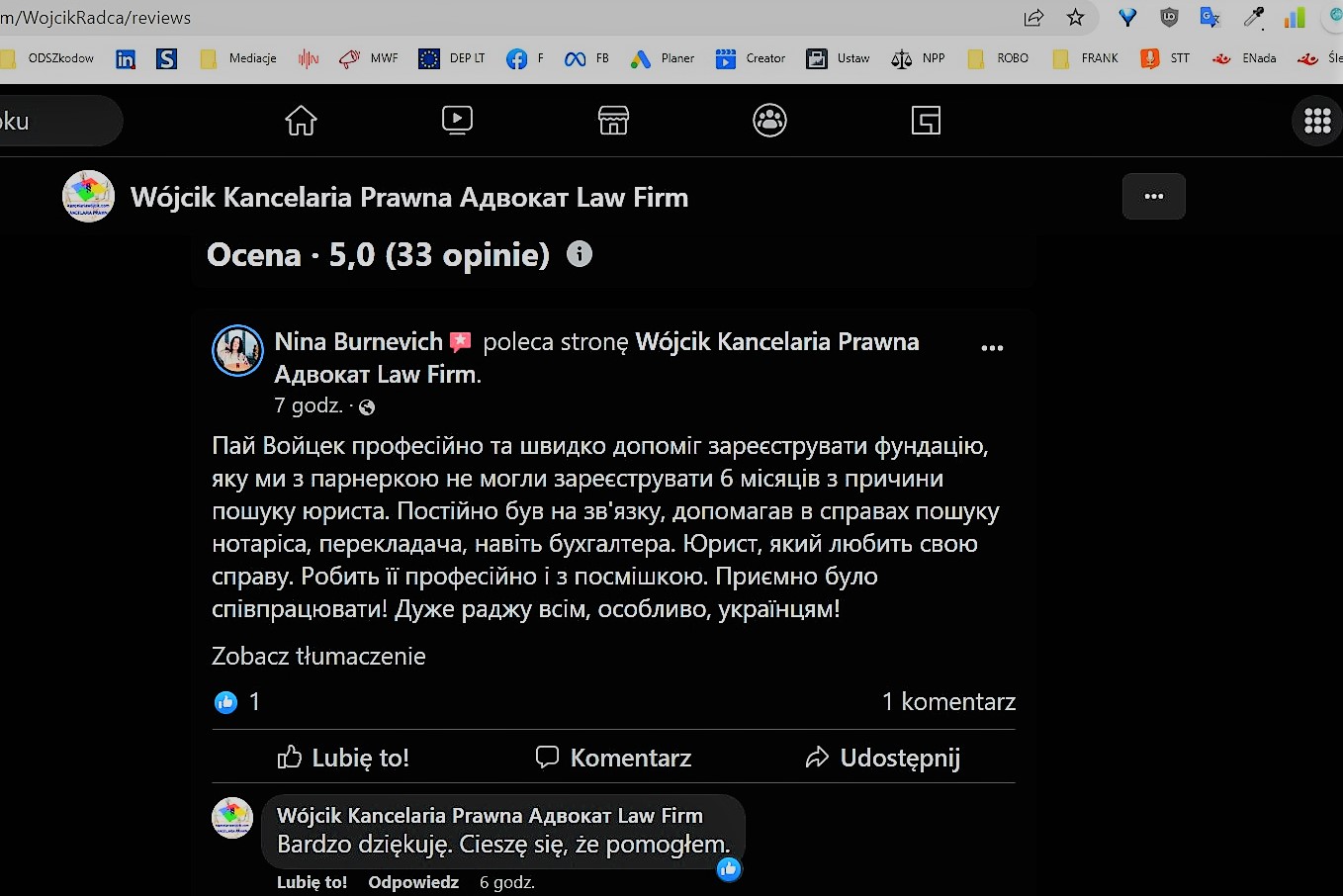The height and width of the screenshot is (896, 1343).
Task: Click the bar chart extension icon
Action: point(1295,17)
